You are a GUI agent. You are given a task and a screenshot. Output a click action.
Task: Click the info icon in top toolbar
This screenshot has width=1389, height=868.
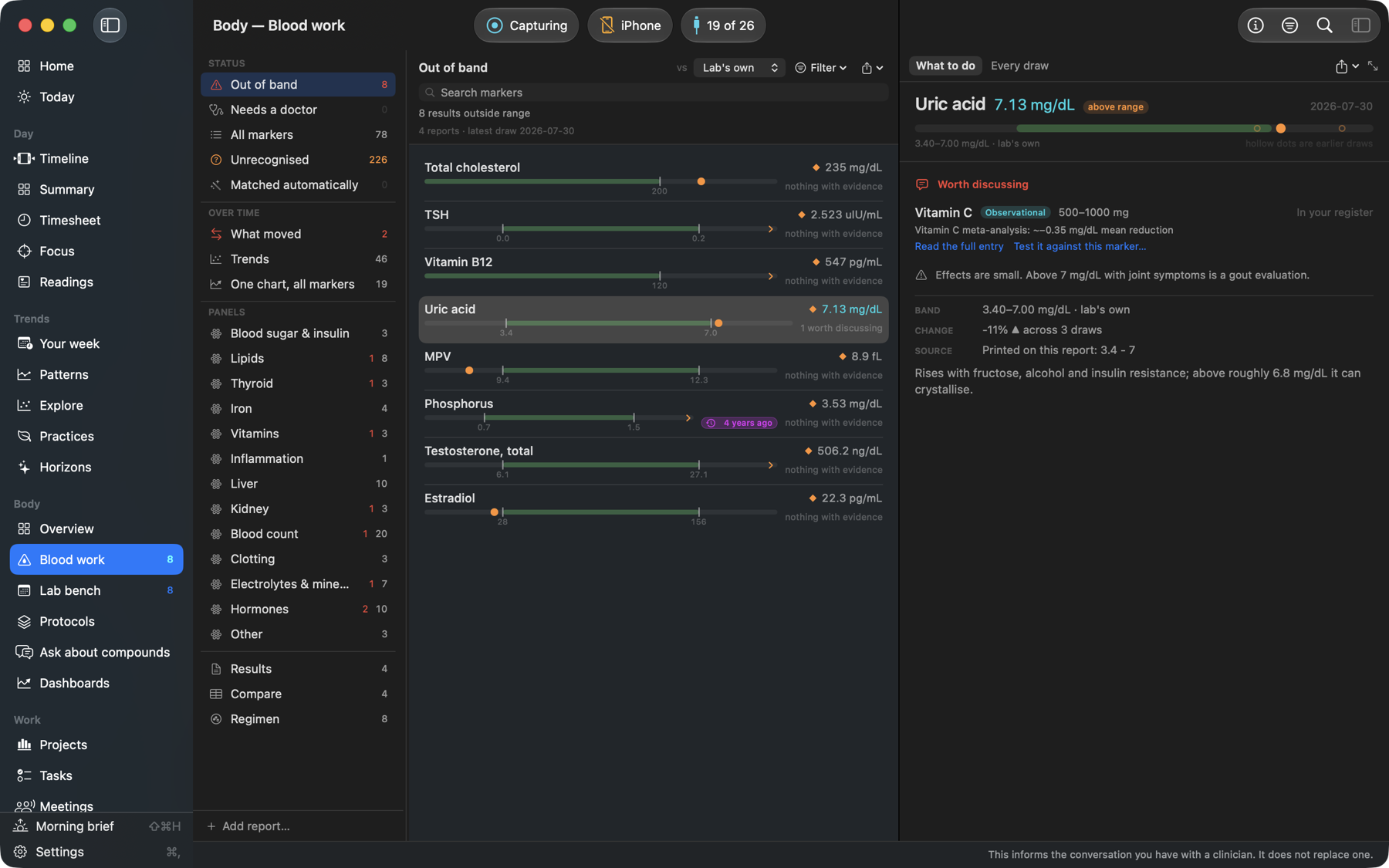[1256, 25]
